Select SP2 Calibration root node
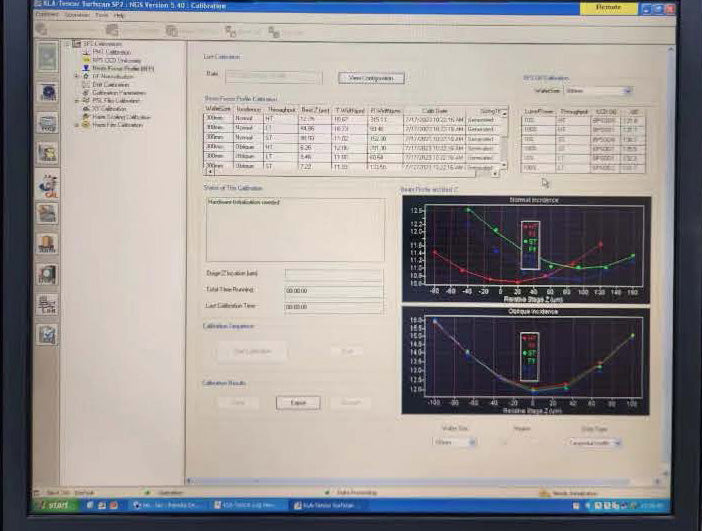This screenshot has height=531, width=702. click(x=102, y=44)
